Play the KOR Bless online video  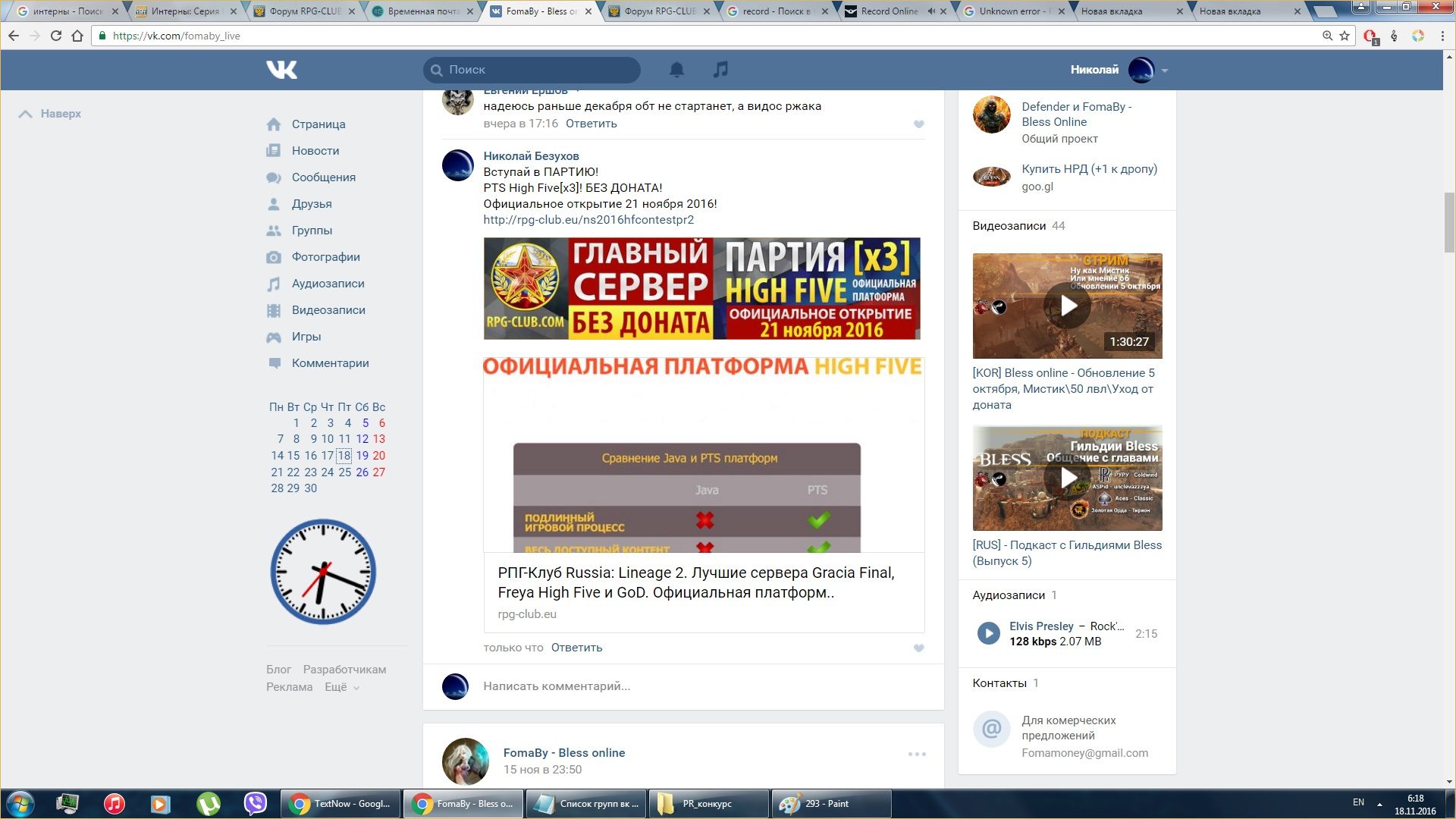(1067, 306)
